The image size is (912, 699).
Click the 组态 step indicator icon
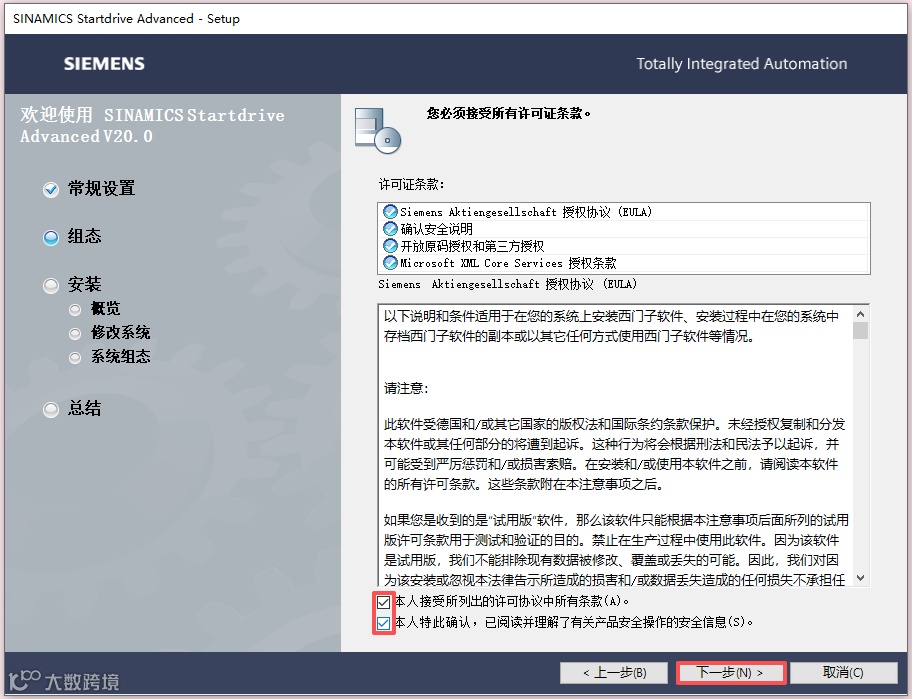pyautogui.click(x=51, y=238)
